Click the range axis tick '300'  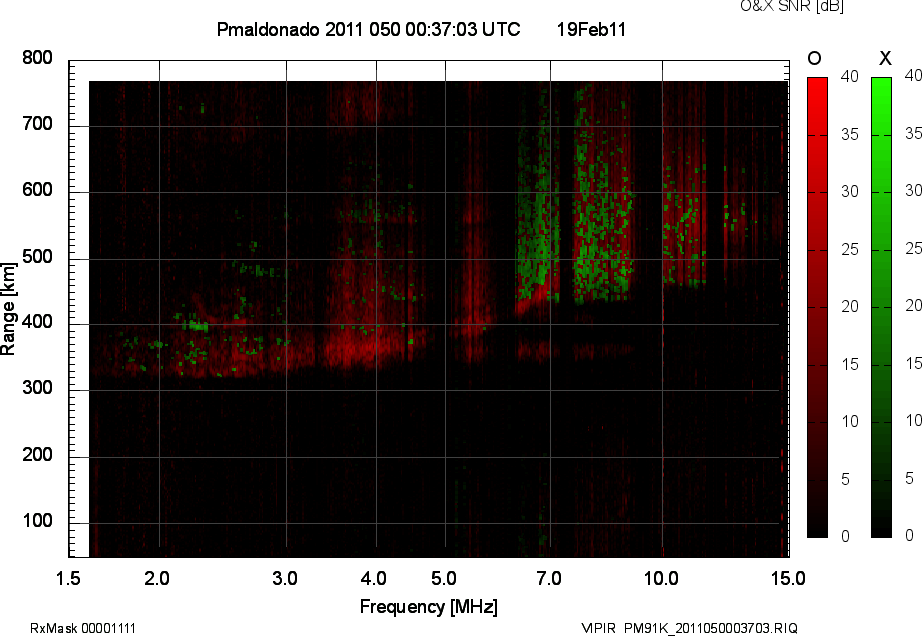click(x=37, y=388)
